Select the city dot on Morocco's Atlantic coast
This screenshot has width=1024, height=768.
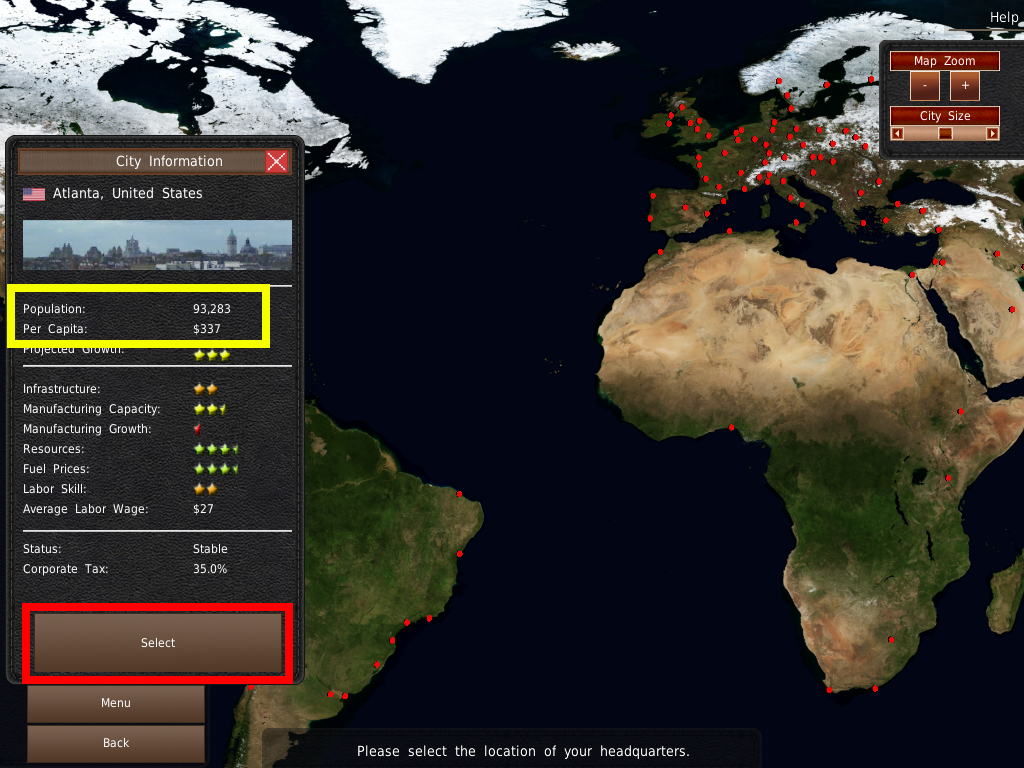[659, 251]
